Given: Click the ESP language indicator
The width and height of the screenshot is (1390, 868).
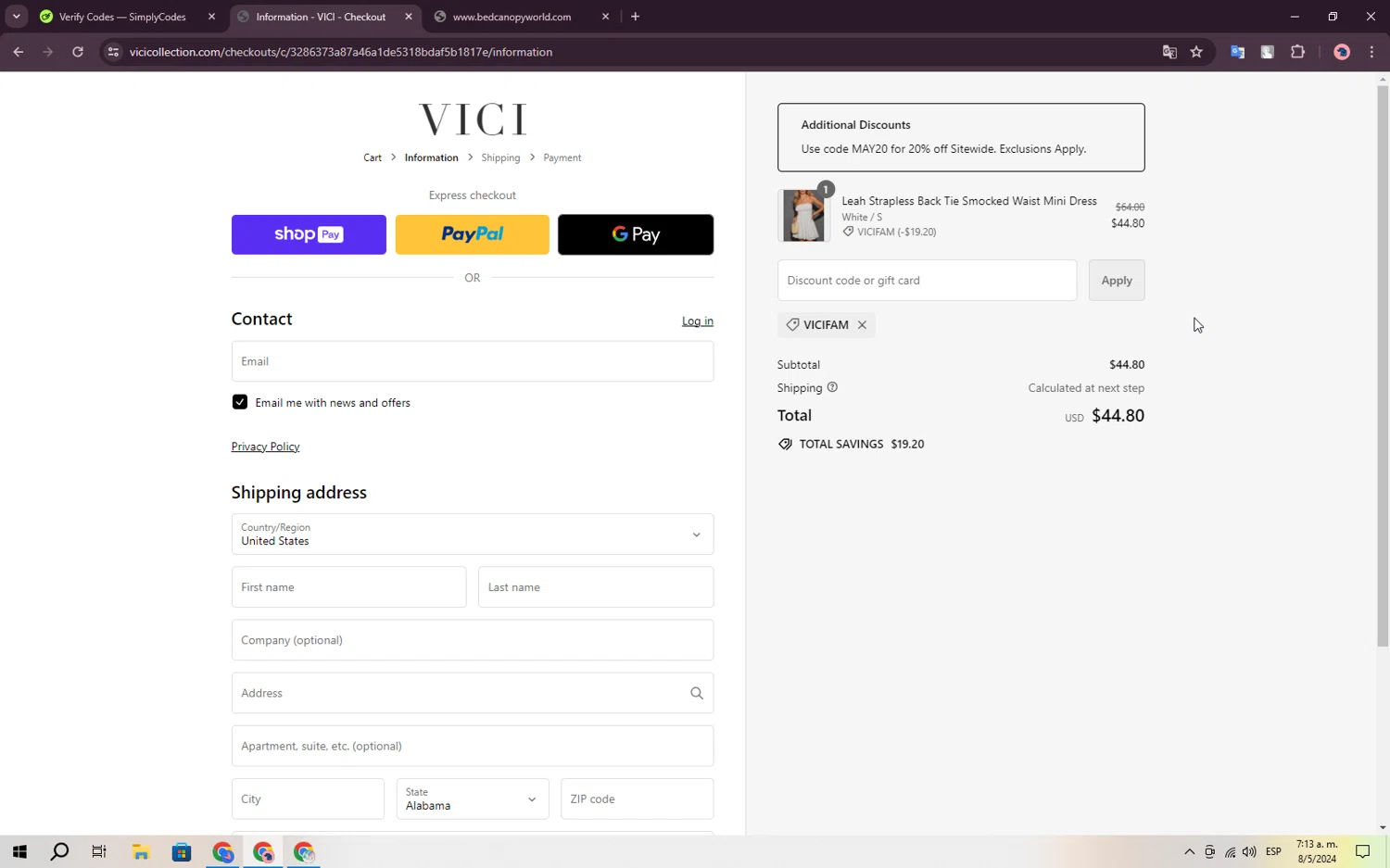Looking at the screenshot, I should point(1273,852).
